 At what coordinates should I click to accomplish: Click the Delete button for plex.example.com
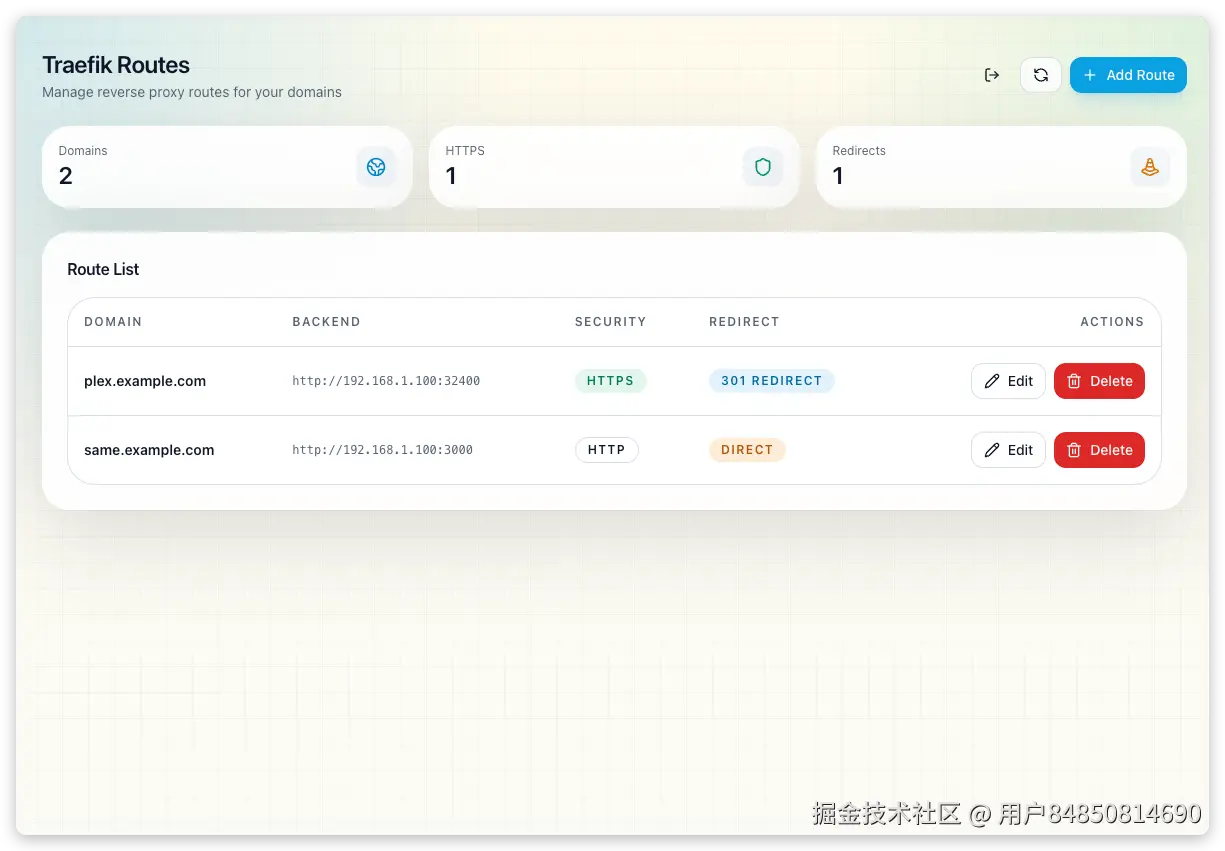[1099, 380]
